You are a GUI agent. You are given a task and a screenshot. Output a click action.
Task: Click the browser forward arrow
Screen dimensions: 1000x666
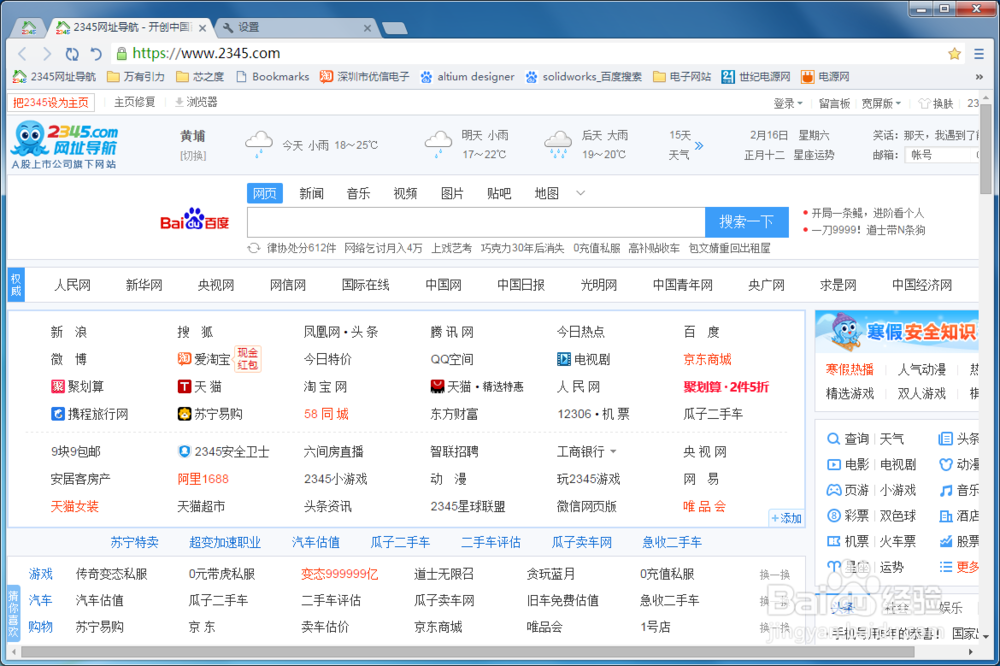tap(47, 54)
